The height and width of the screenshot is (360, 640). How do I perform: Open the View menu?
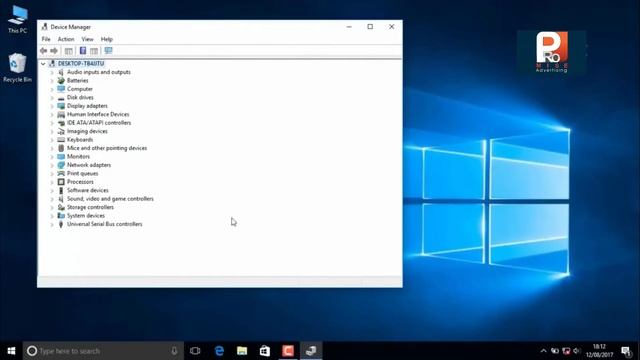(87, 39)
